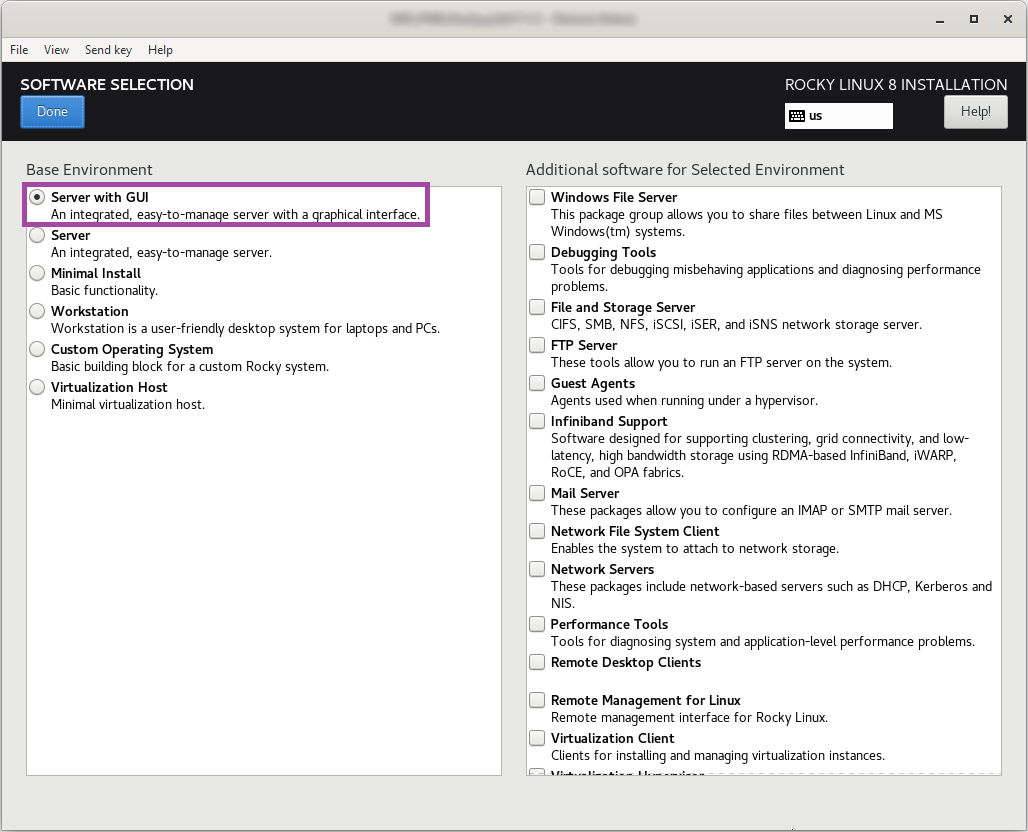Click the keyboard layout icon
Screen dimensions: 1028x832
tap(797, 116)
